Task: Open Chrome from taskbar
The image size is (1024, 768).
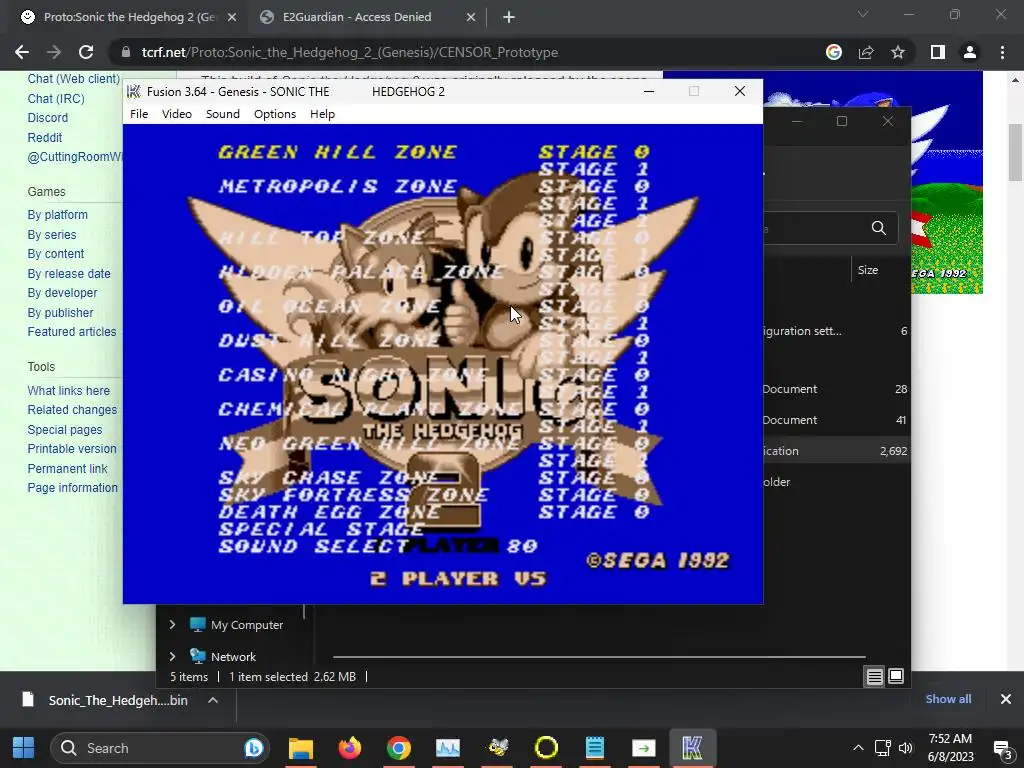Action: [x=398, y=748]
